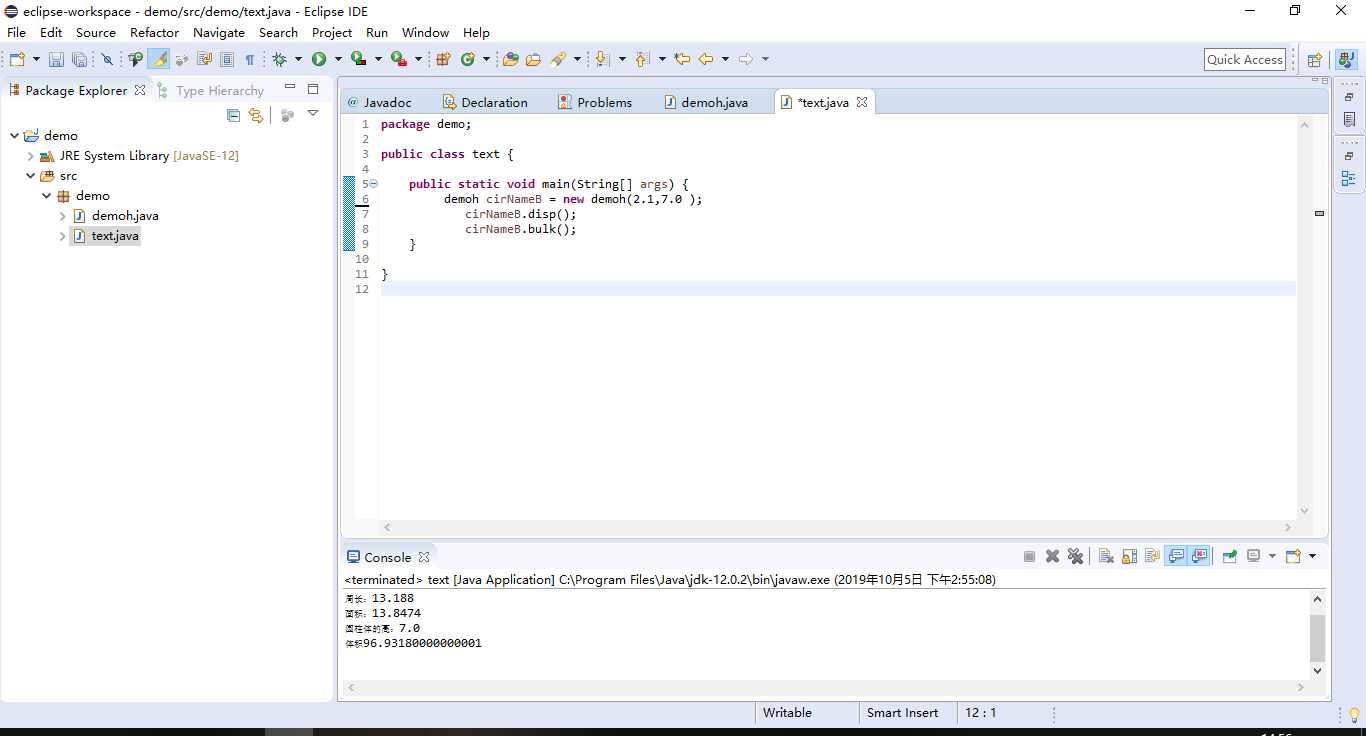
Task: Click the New Java Class icon
Action: [x=468, y=59]
